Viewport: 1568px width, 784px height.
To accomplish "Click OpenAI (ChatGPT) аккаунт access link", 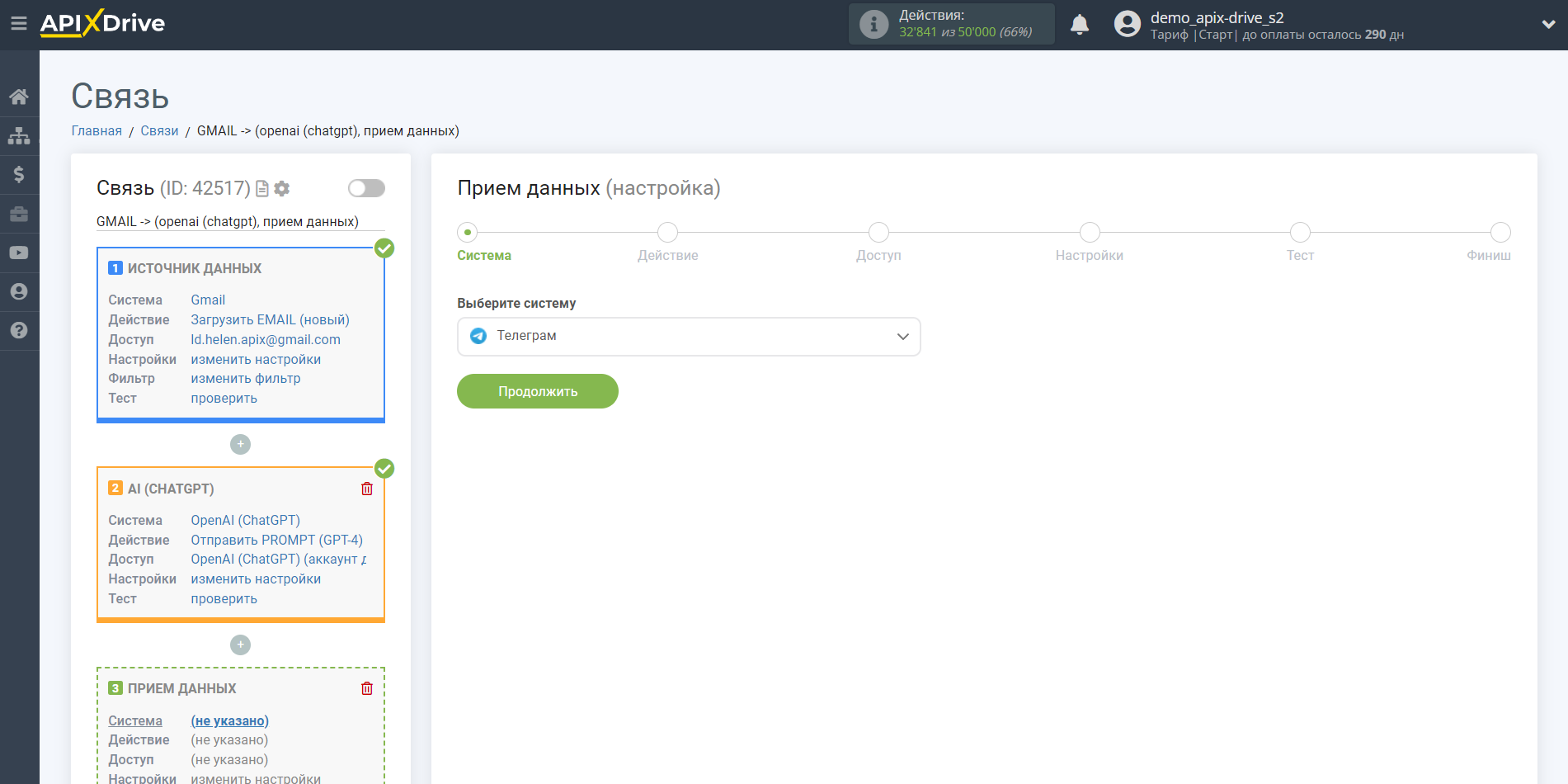I will pyautogui.click(x=279, y=560).
